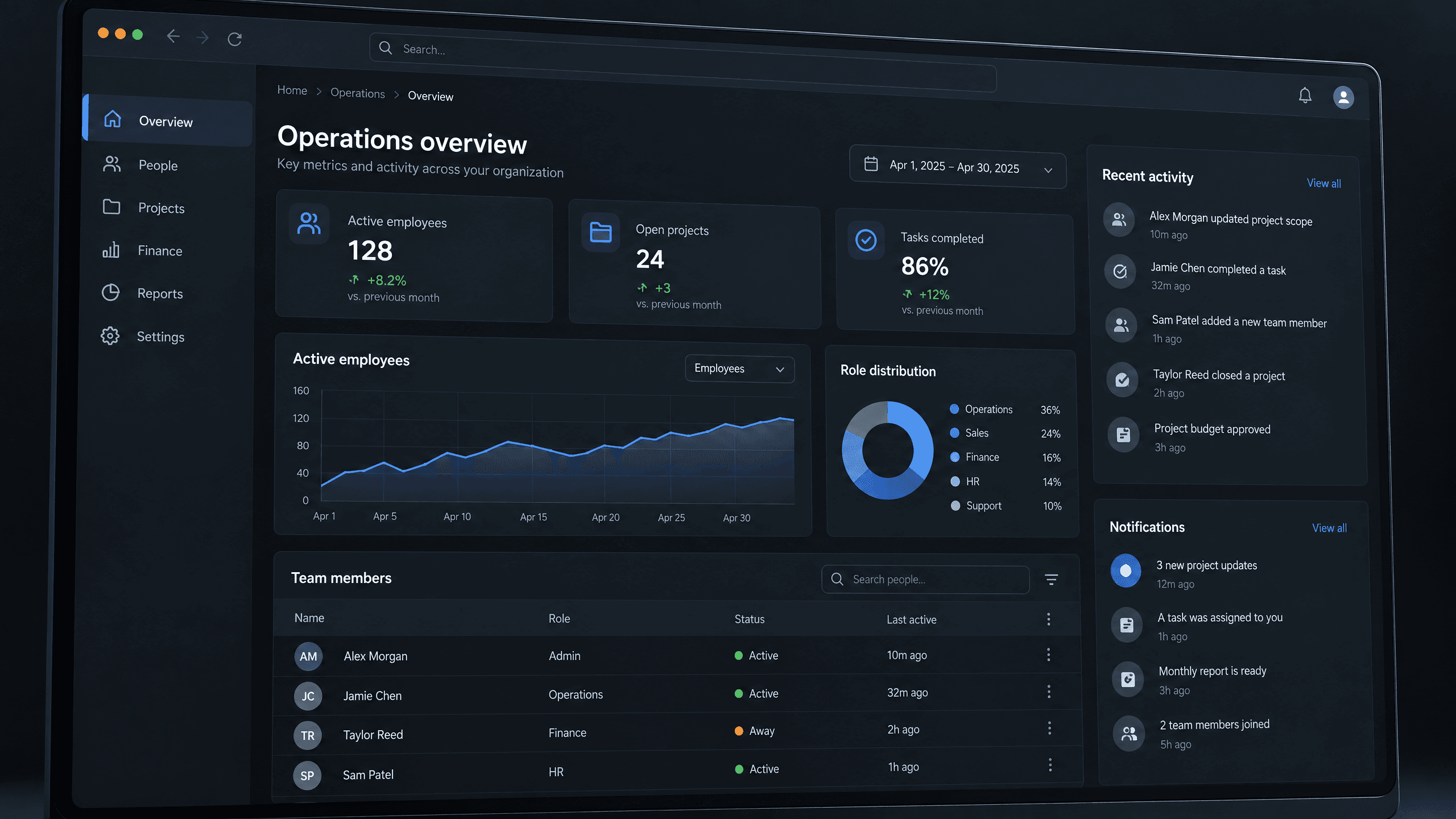Click icon beside 3 new project updates
1456x819 pixels.
(1126, 570)
